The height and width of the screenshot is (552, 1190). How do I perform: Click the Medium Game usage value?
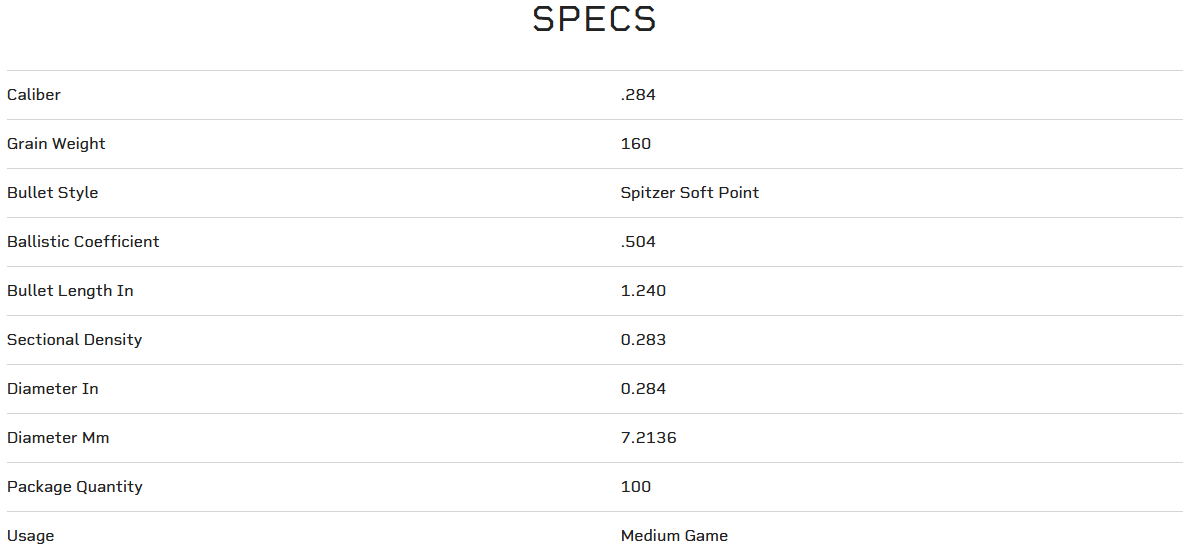click(674, 536)
